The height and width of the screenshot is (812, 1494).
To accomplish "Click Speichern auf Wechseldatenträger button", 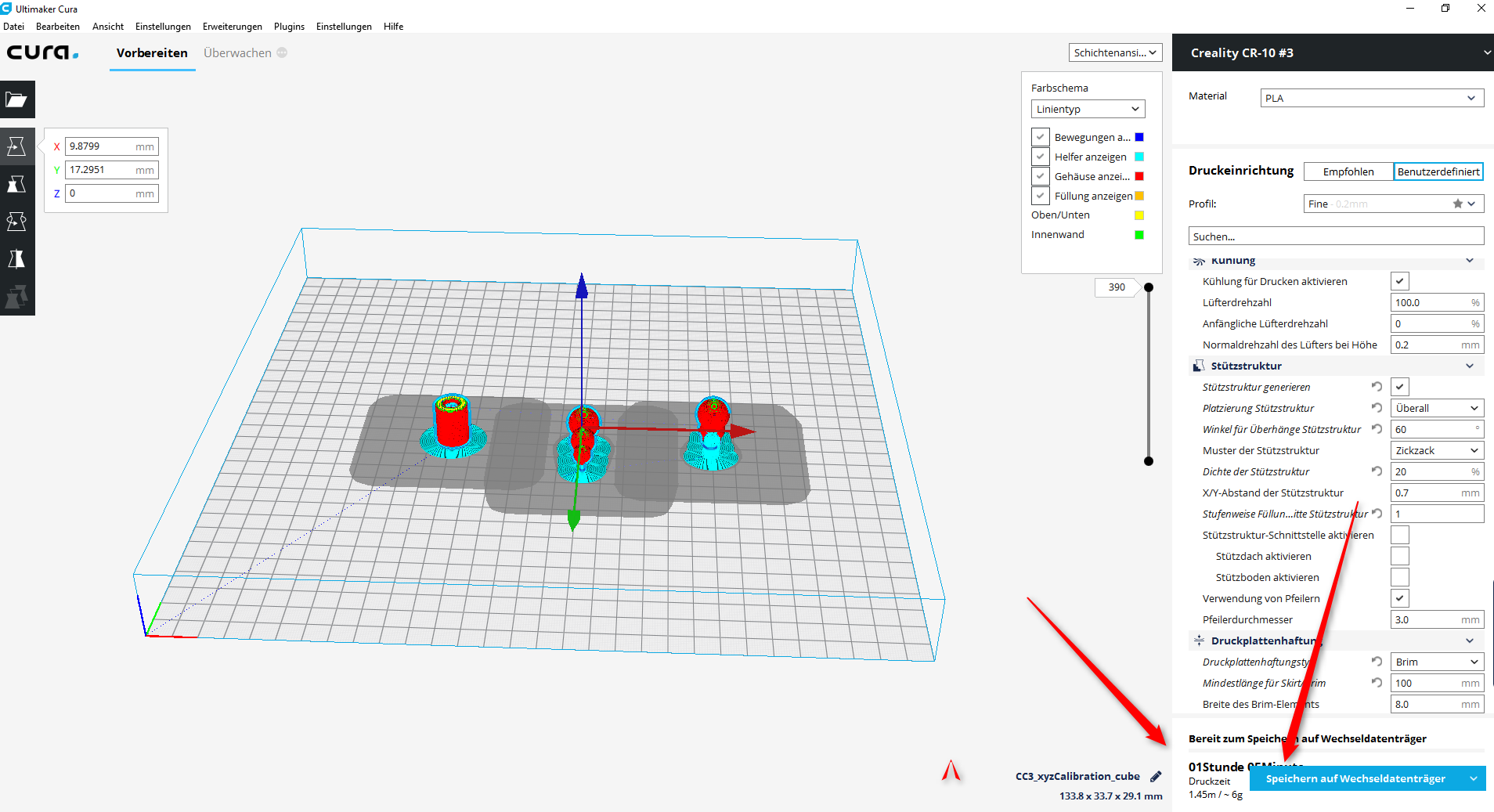I will [x=1355, y=778].
